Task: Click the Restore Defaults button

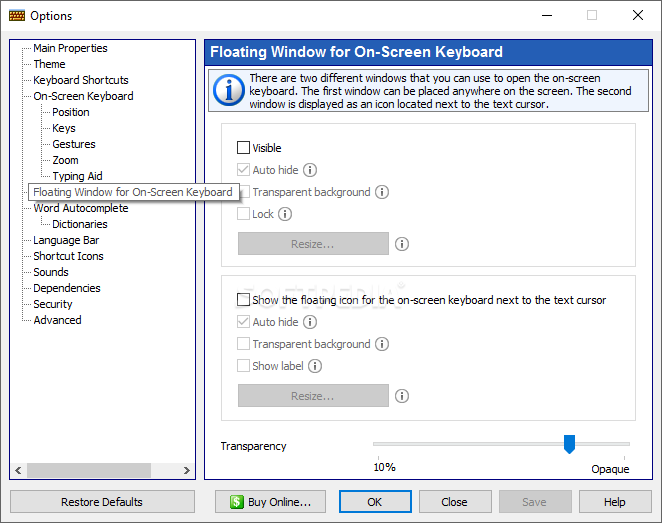Action: 102,502
